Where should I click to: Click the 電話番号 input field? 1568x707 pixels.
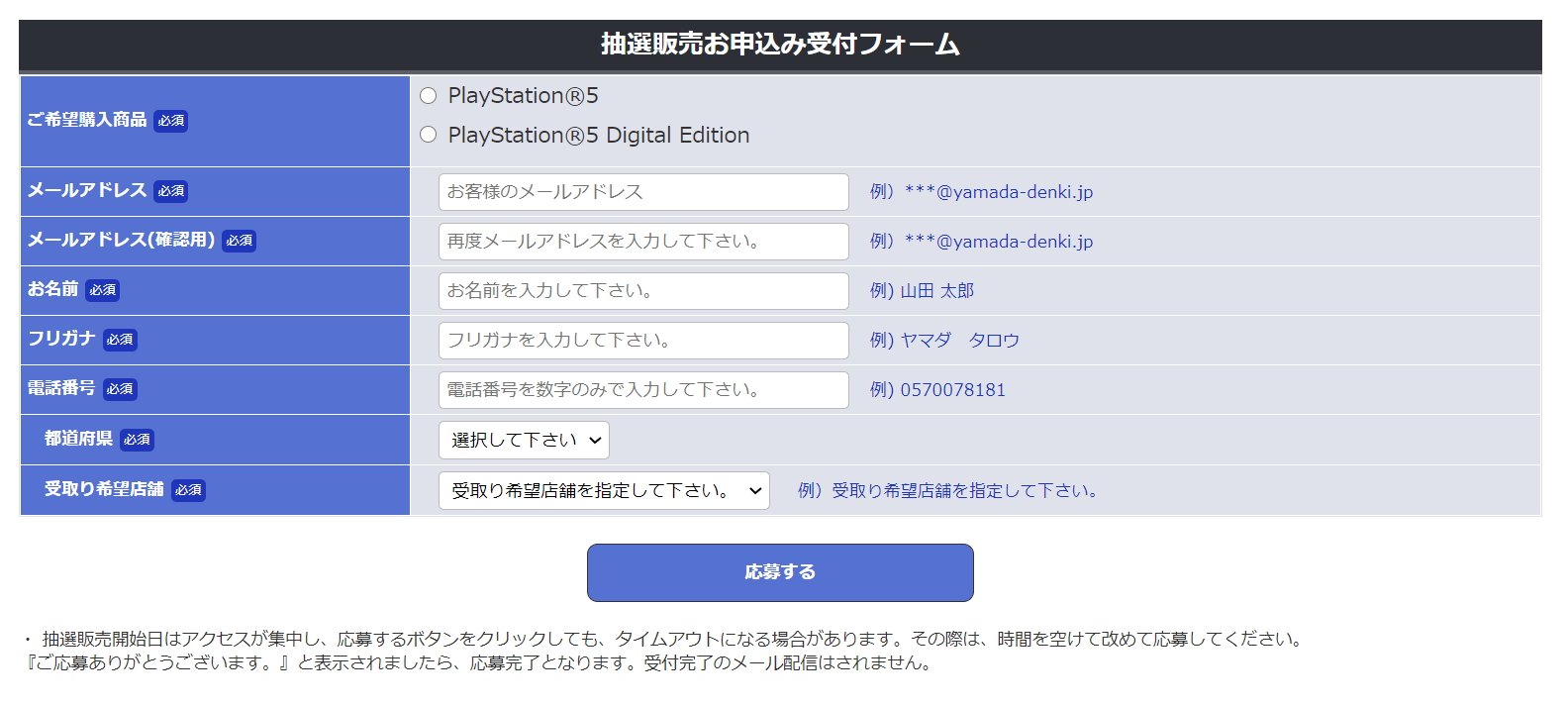(x=643, y=390)
